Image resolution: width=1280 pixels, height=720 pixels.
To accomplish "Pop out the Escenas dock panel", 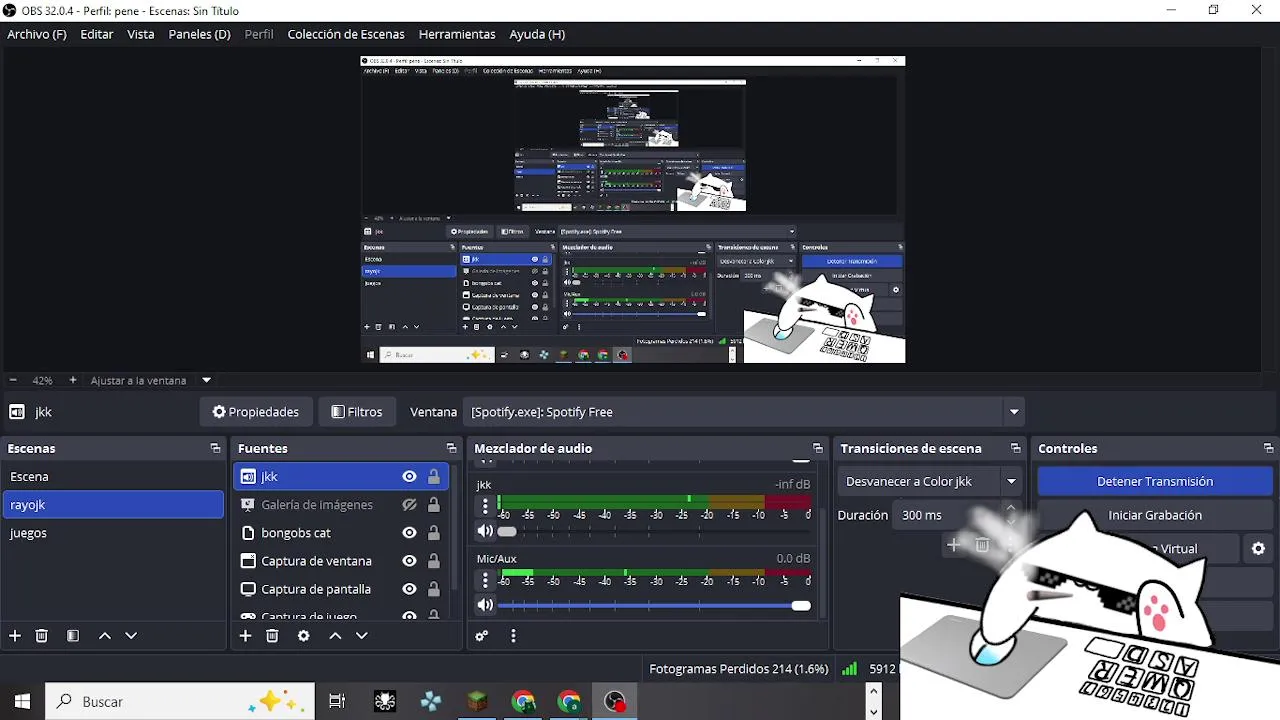I will click(215, 449).
